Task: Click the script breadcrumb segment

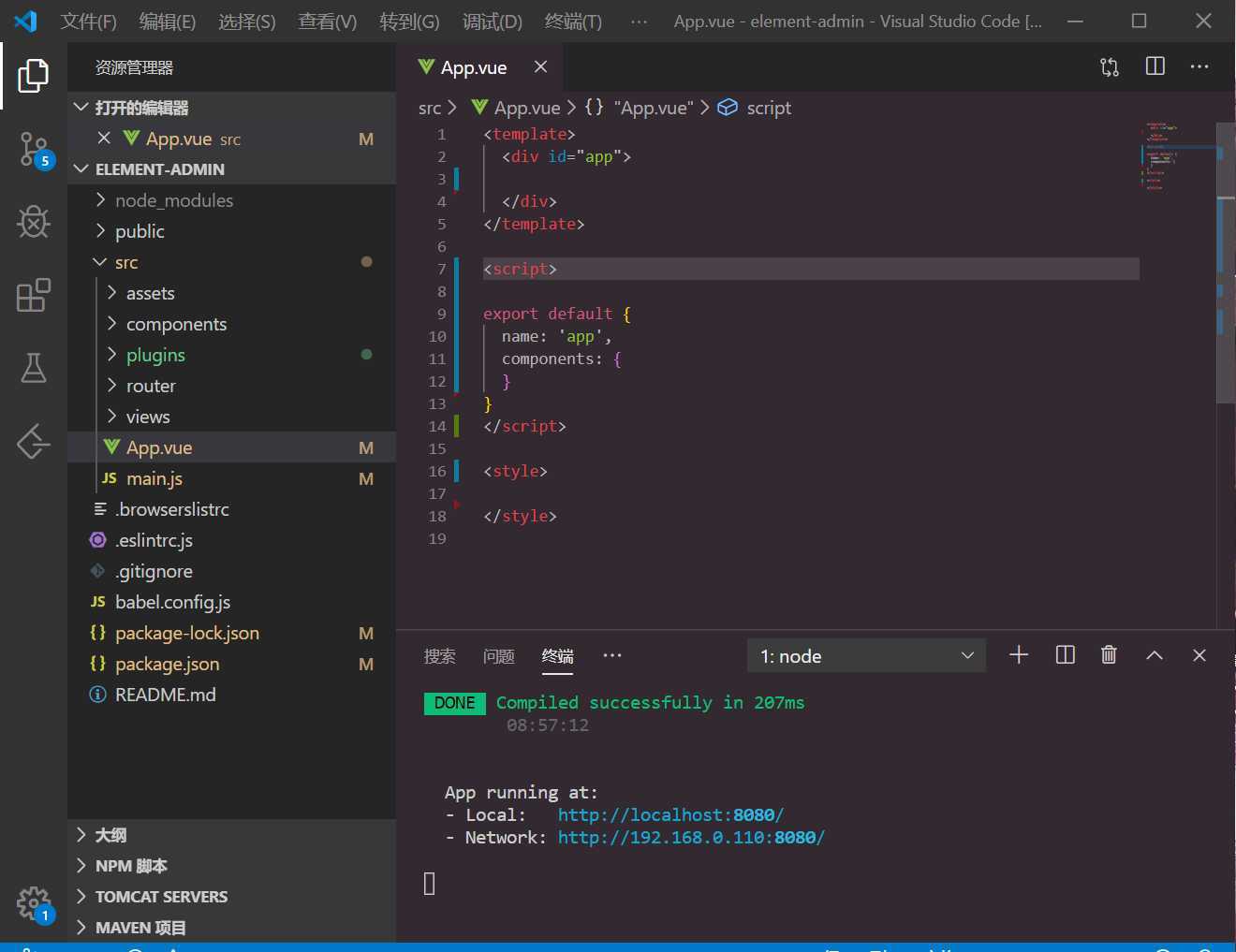Action: click(x=769, y=108)
